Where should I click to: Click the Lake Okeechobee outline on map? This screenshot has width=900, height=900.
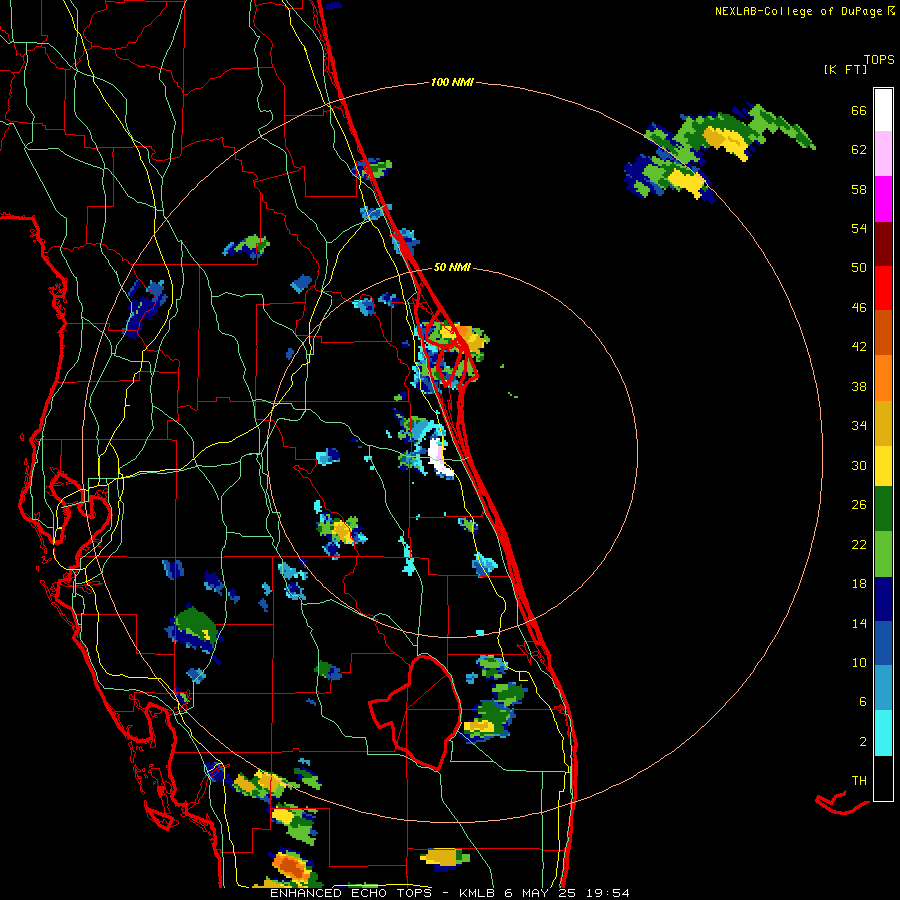pos(417,712)
